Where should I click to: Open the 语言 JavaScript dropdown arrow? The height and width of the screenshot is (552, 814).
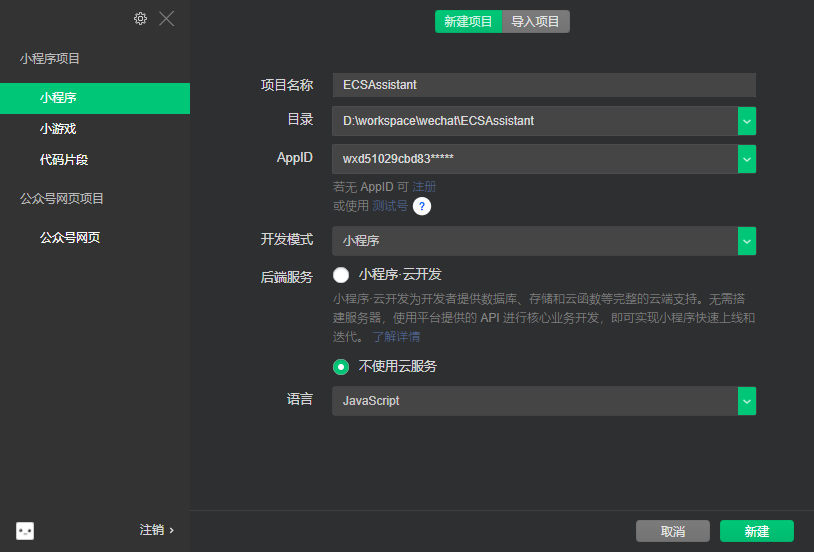click(x=747, y=401)
